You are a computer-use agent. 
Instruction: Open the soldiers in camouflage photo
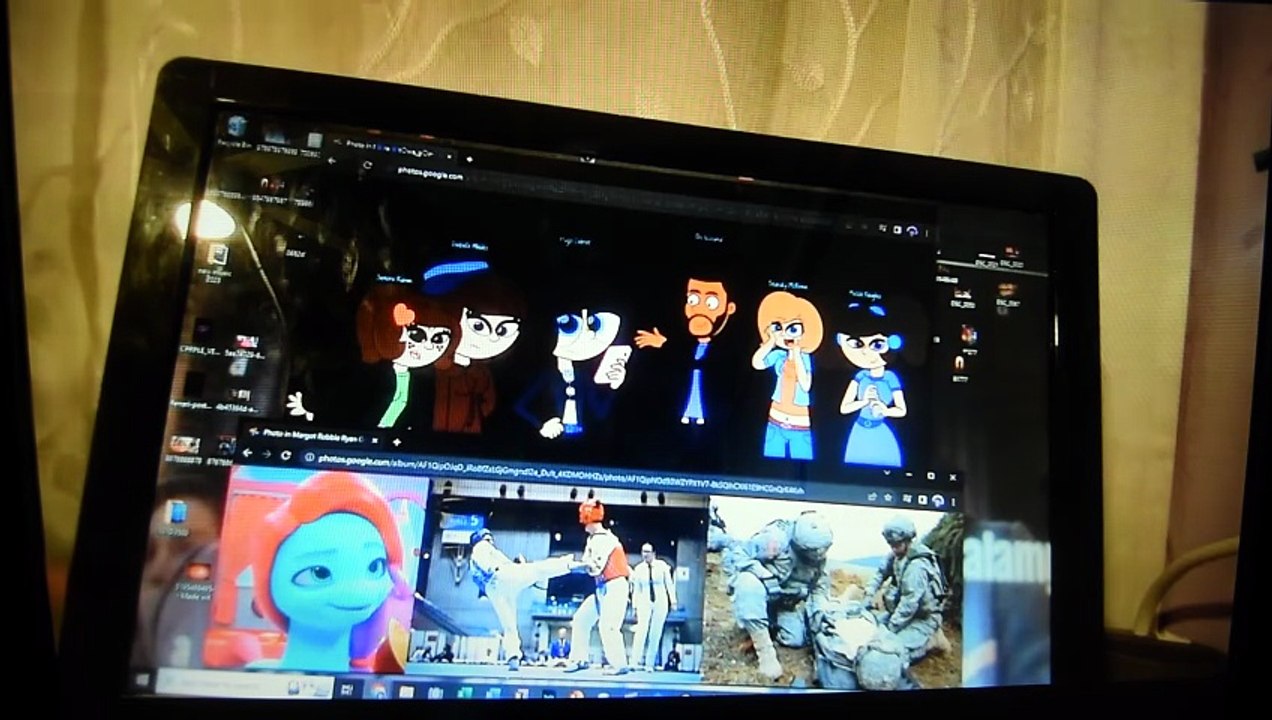point(830,592)
